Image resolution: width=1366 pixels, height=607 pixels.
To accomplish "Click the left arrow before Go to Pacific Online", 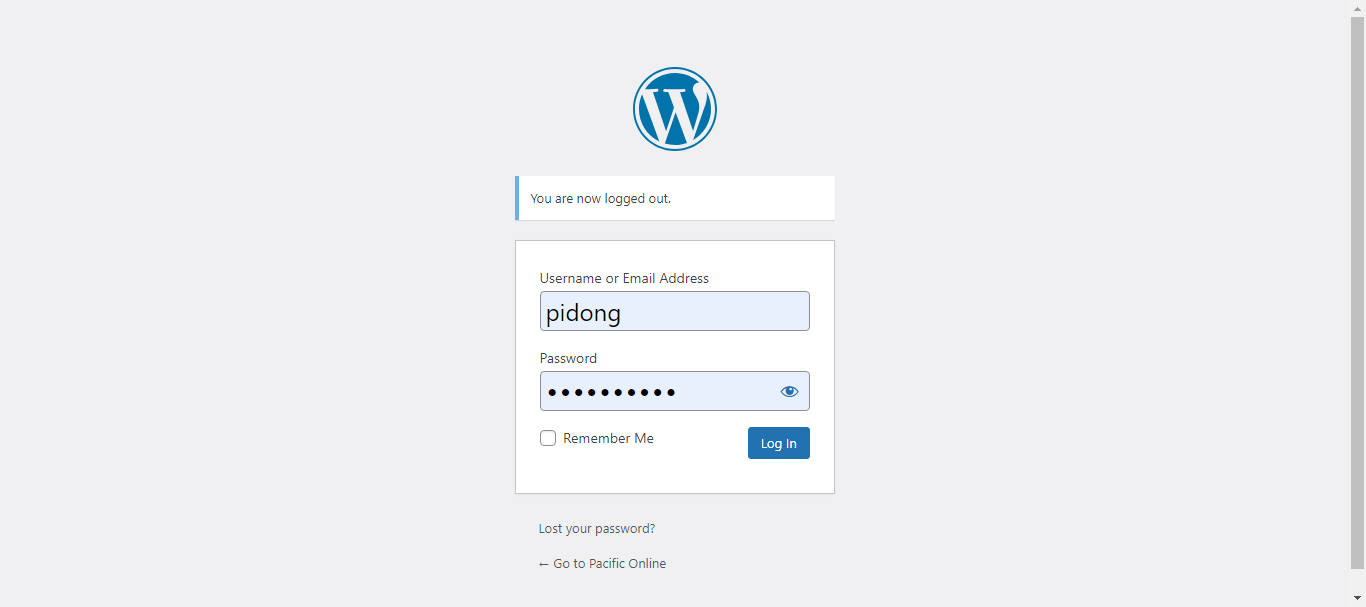I will pyautogui.click(x=544, y=564).
